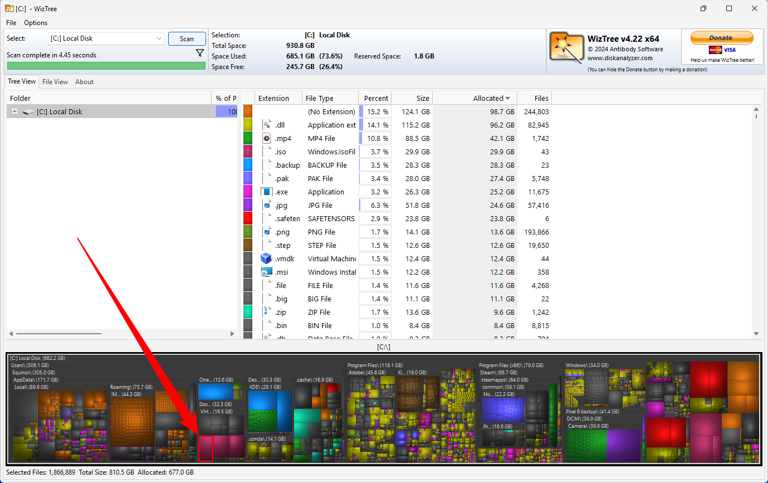Click the .vmdk Virtual Machine icon

[x=266, y=259]
